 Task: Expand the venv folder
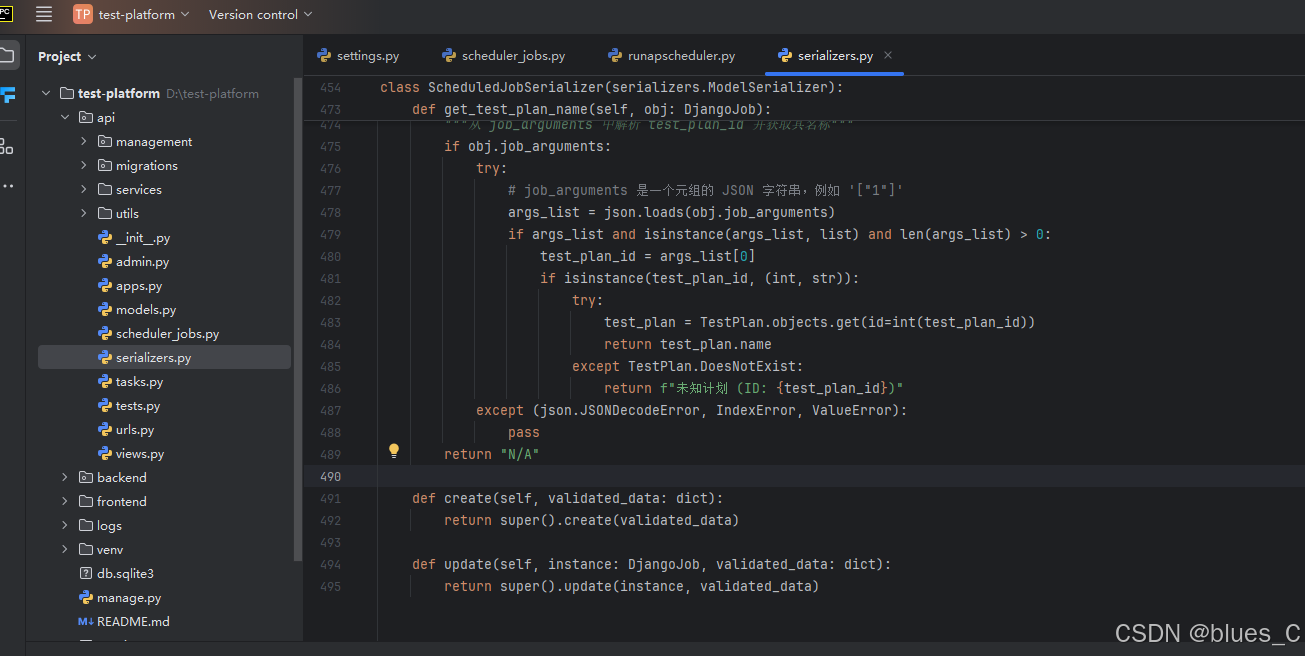(x=65, y=549)
